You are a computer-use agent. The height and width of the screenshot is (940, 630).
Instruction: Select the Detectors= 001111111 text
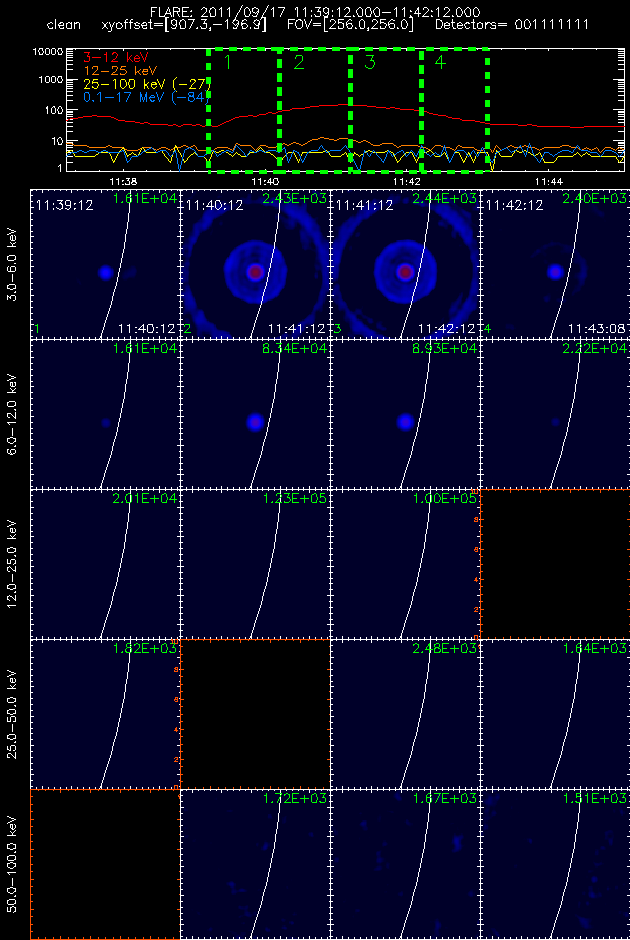point(511,25)
